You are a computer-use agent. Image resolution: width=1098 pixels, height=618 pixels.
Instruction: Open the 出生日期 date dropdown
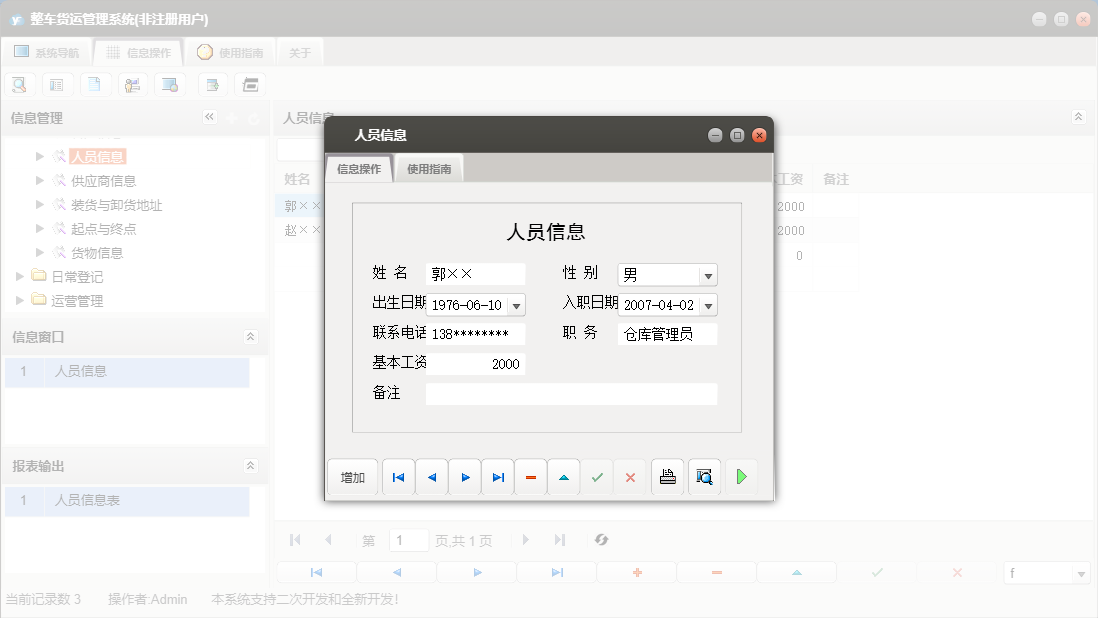pyautogui.click(x=516, y=304)
